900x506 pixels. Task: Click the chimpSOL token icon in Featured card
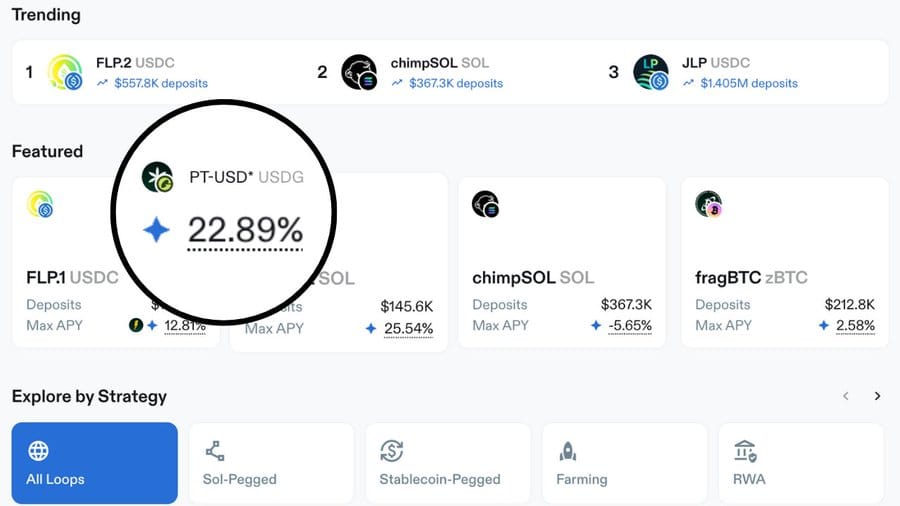click(x=486, y=204)
